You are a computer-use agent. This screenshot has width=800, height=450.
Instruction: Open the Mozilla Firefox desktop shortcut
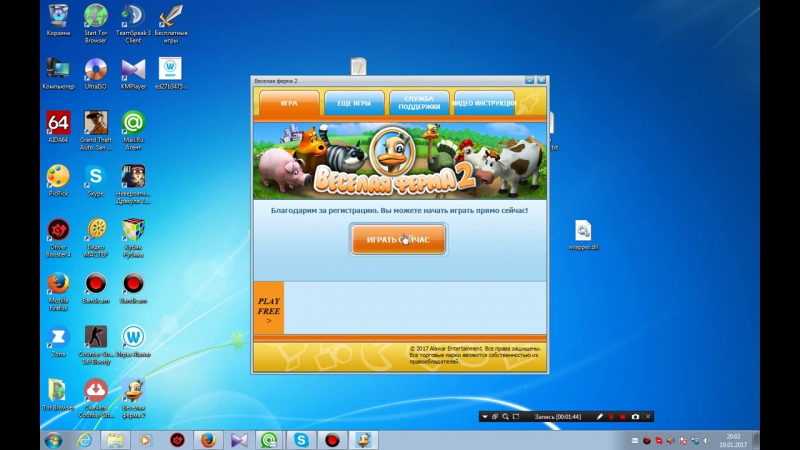(58, 287)
